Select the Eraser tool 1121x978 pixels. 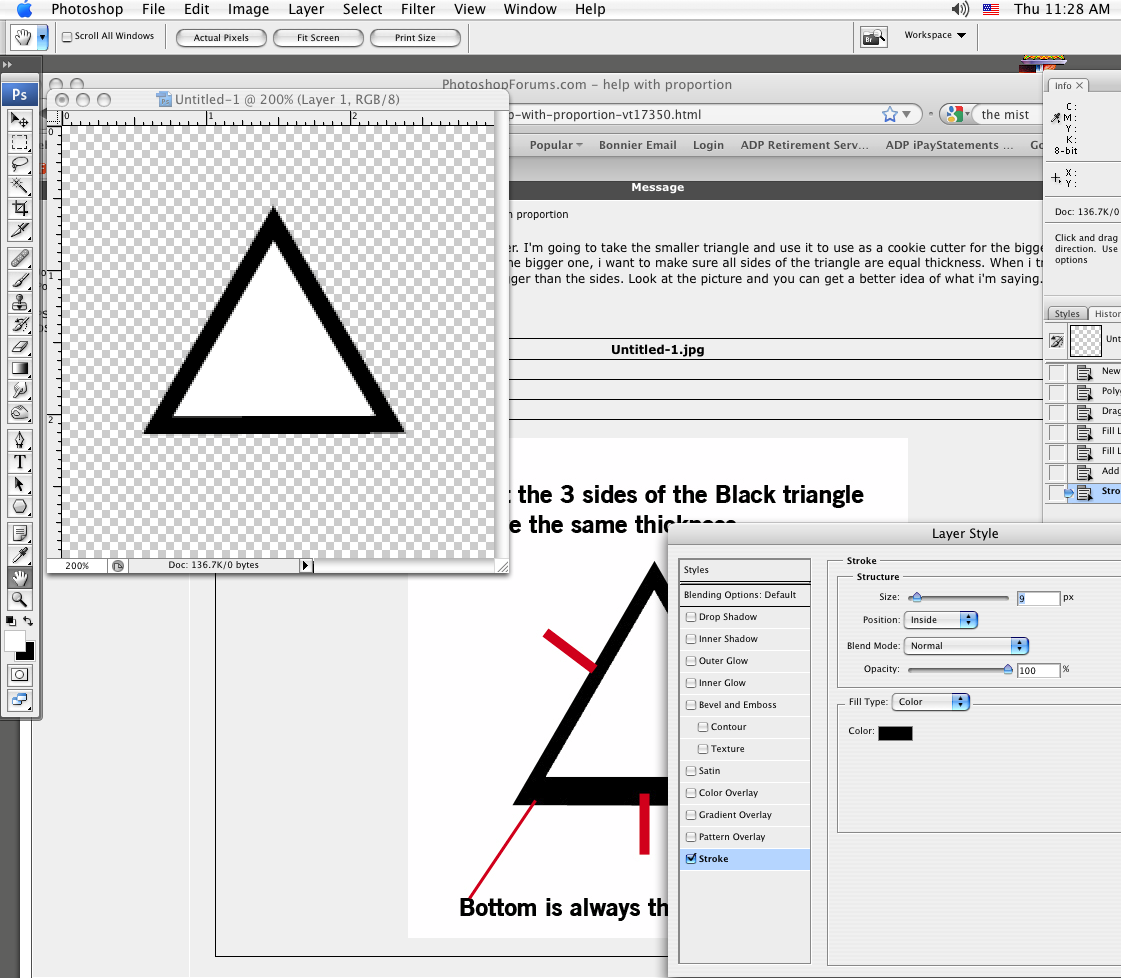(x=19, y=346)
